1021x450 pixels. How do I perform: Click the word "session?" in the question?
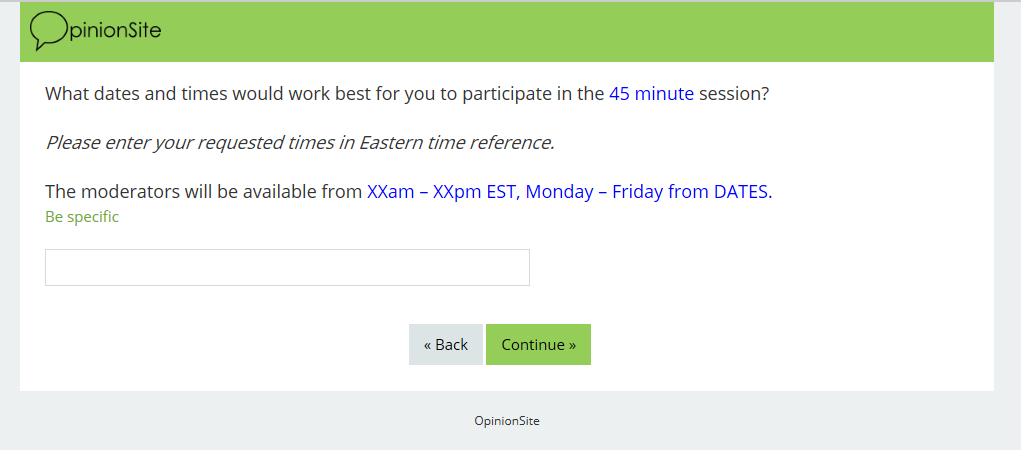[x=734, y=95]
